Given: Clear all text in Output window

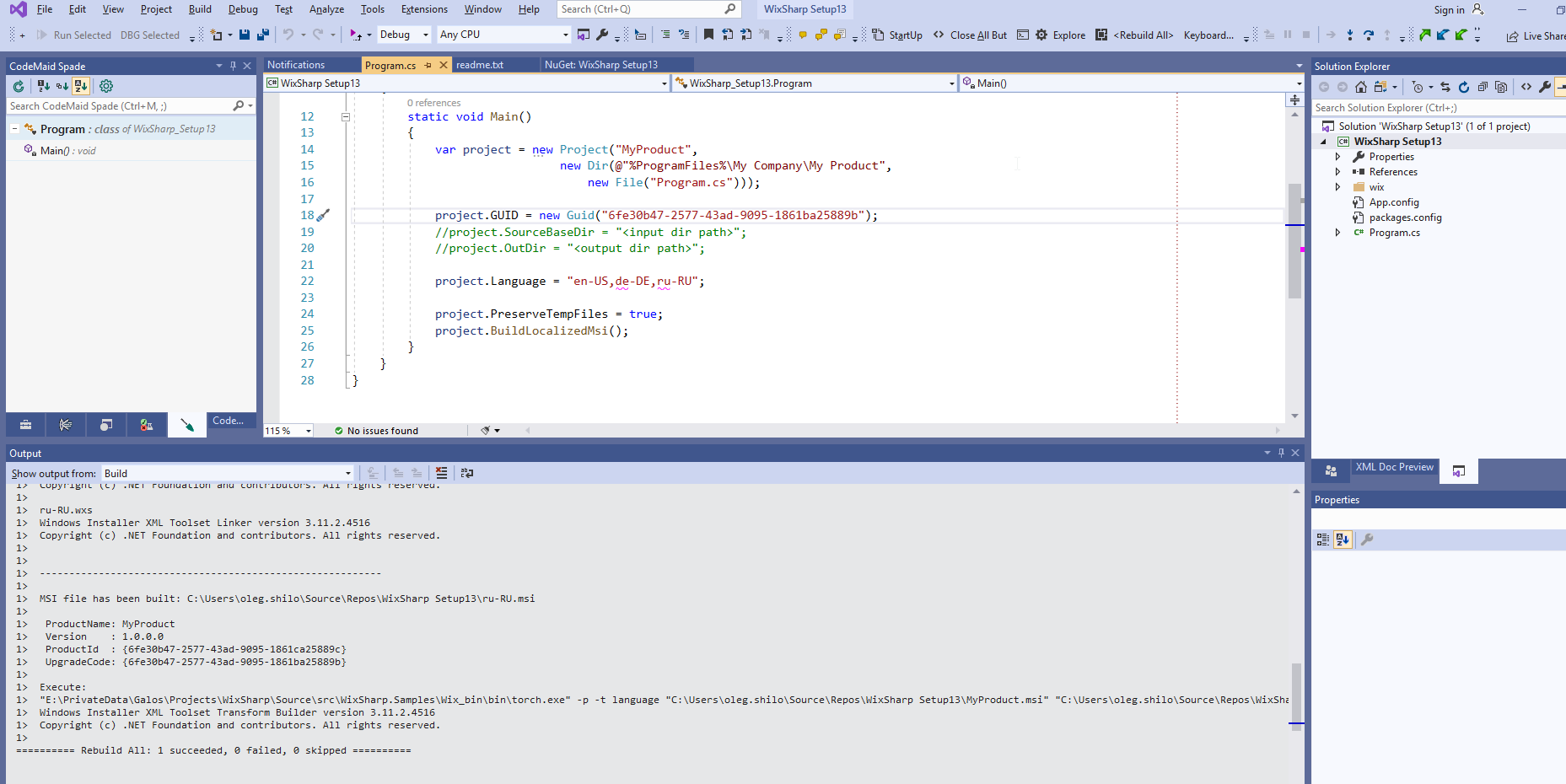Looking at the screenshot, I should [x=441, y=473].
